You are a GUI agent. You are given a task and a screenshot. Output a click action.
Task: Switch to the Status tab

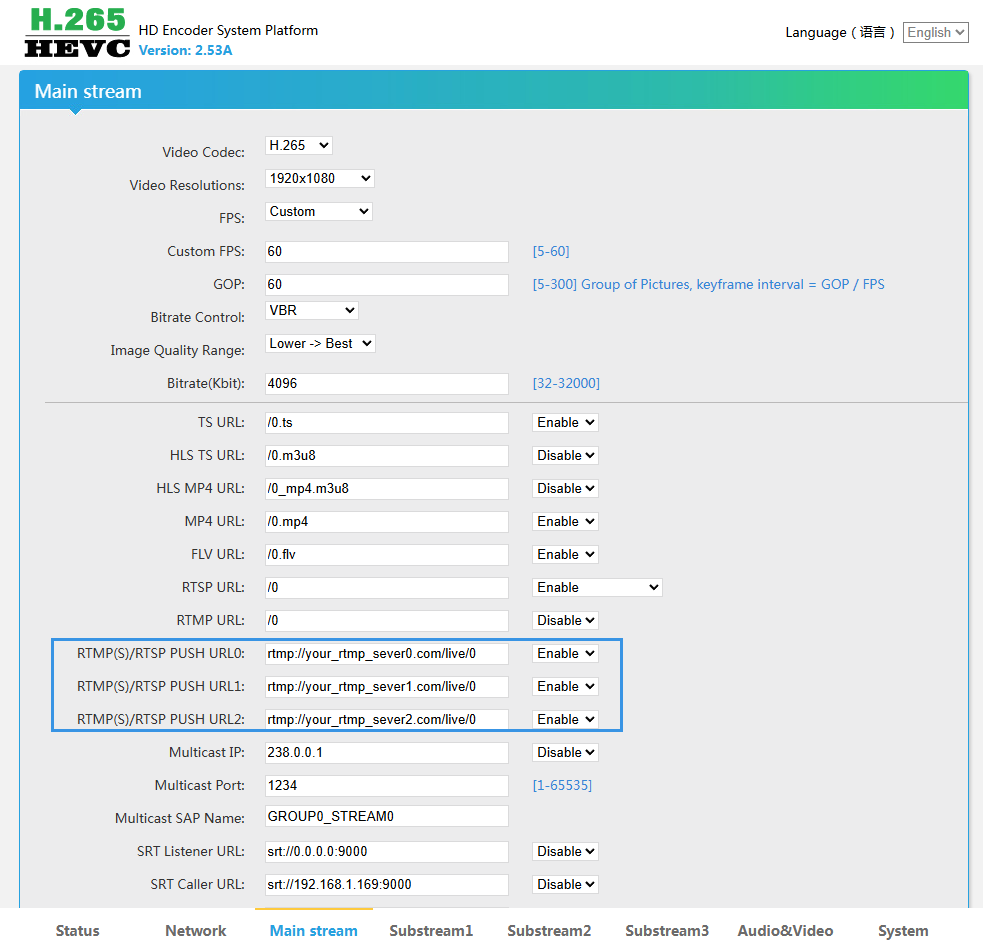pyautogui.click(x=78, y=930)
